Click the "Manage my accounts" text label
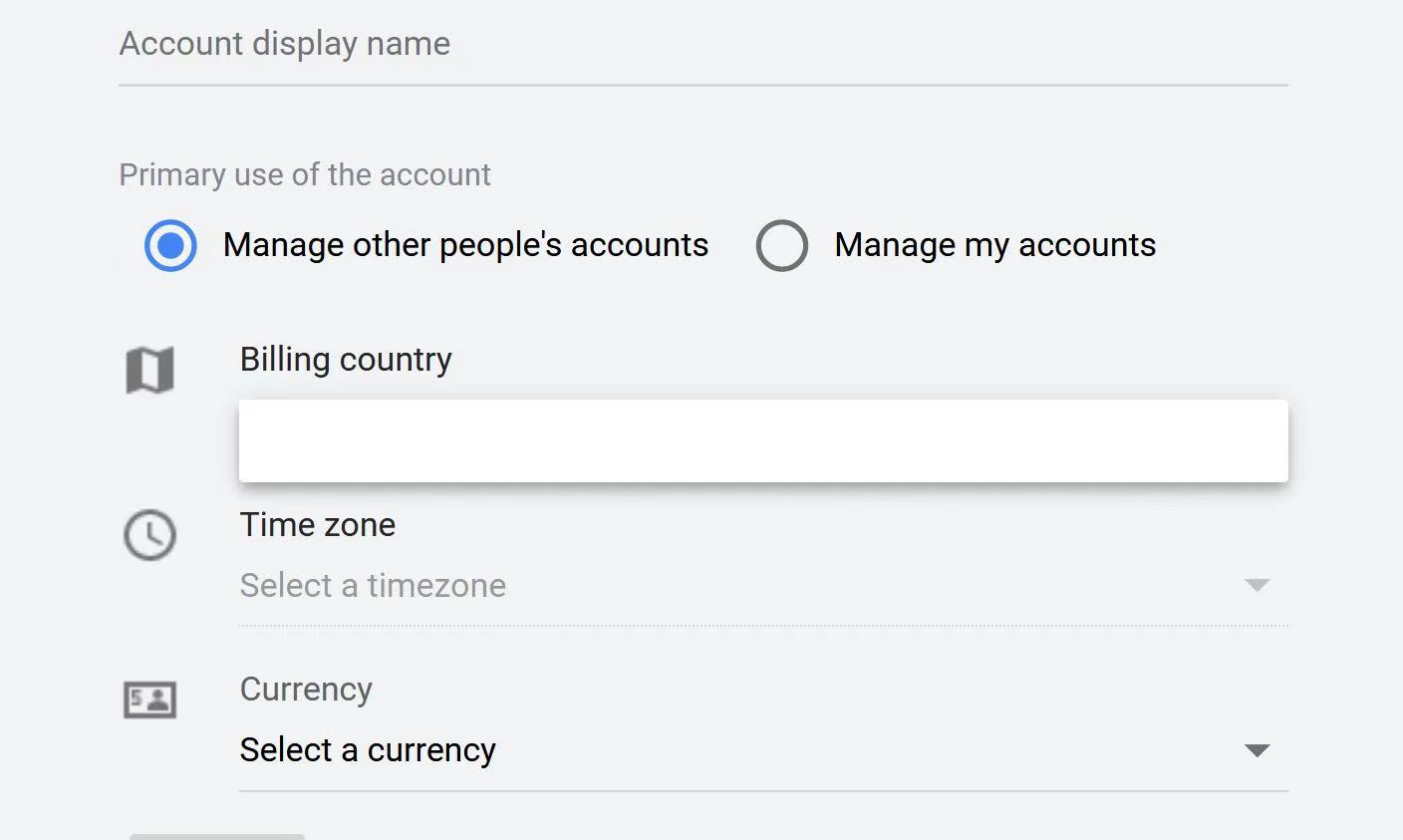This screenshot has width=1403, height=840. (994, 245)
